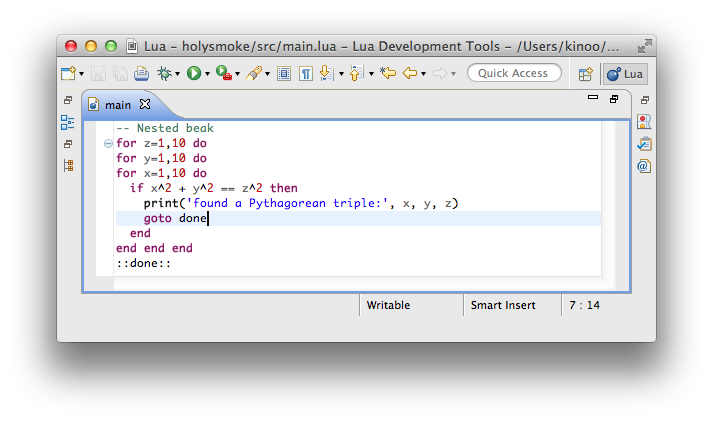Toggle Block Selection mode icon

(284, 73)
